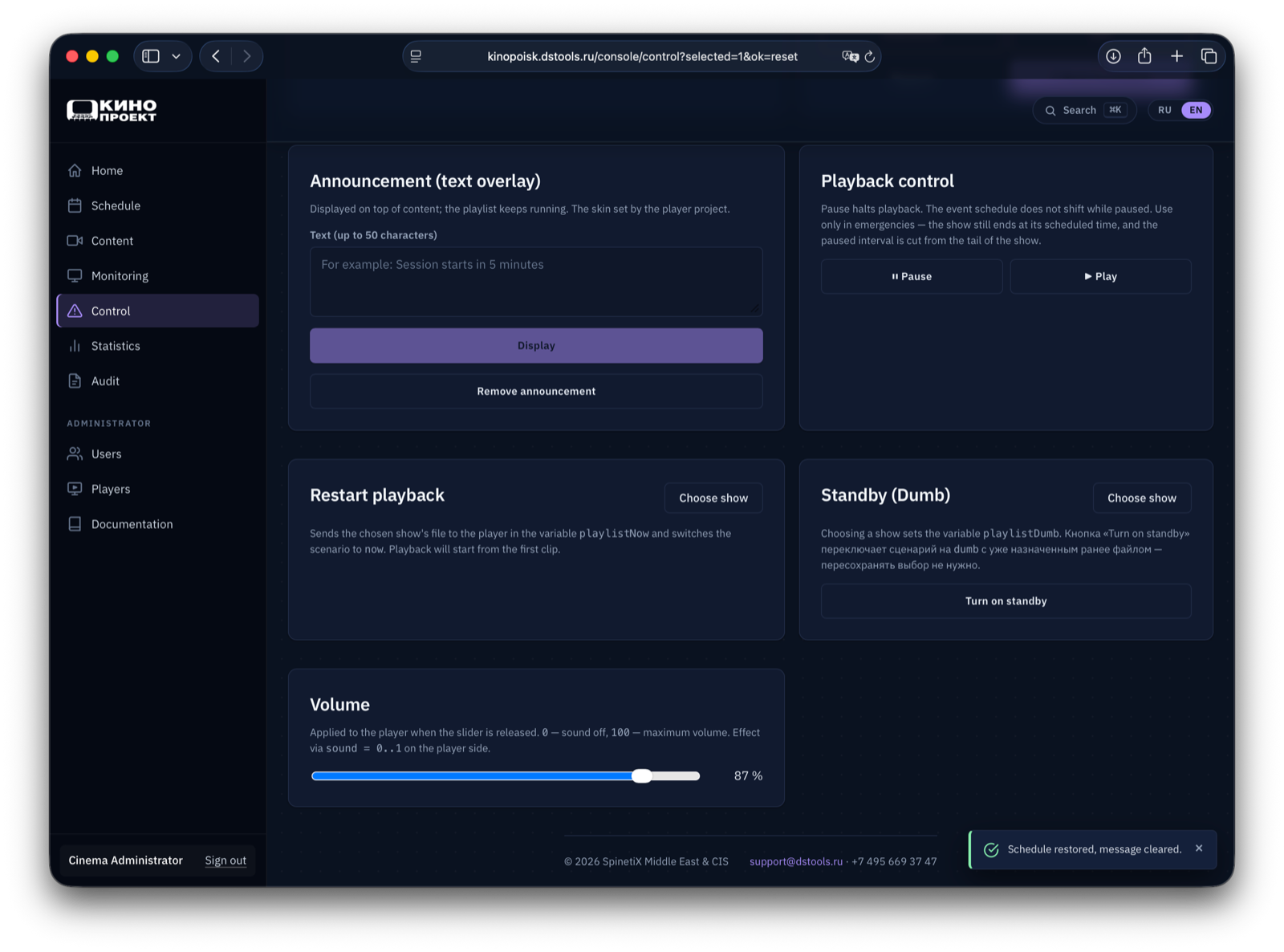Click the Documentation book icon
1284x952 pixels.
click(x=75, y=524)
